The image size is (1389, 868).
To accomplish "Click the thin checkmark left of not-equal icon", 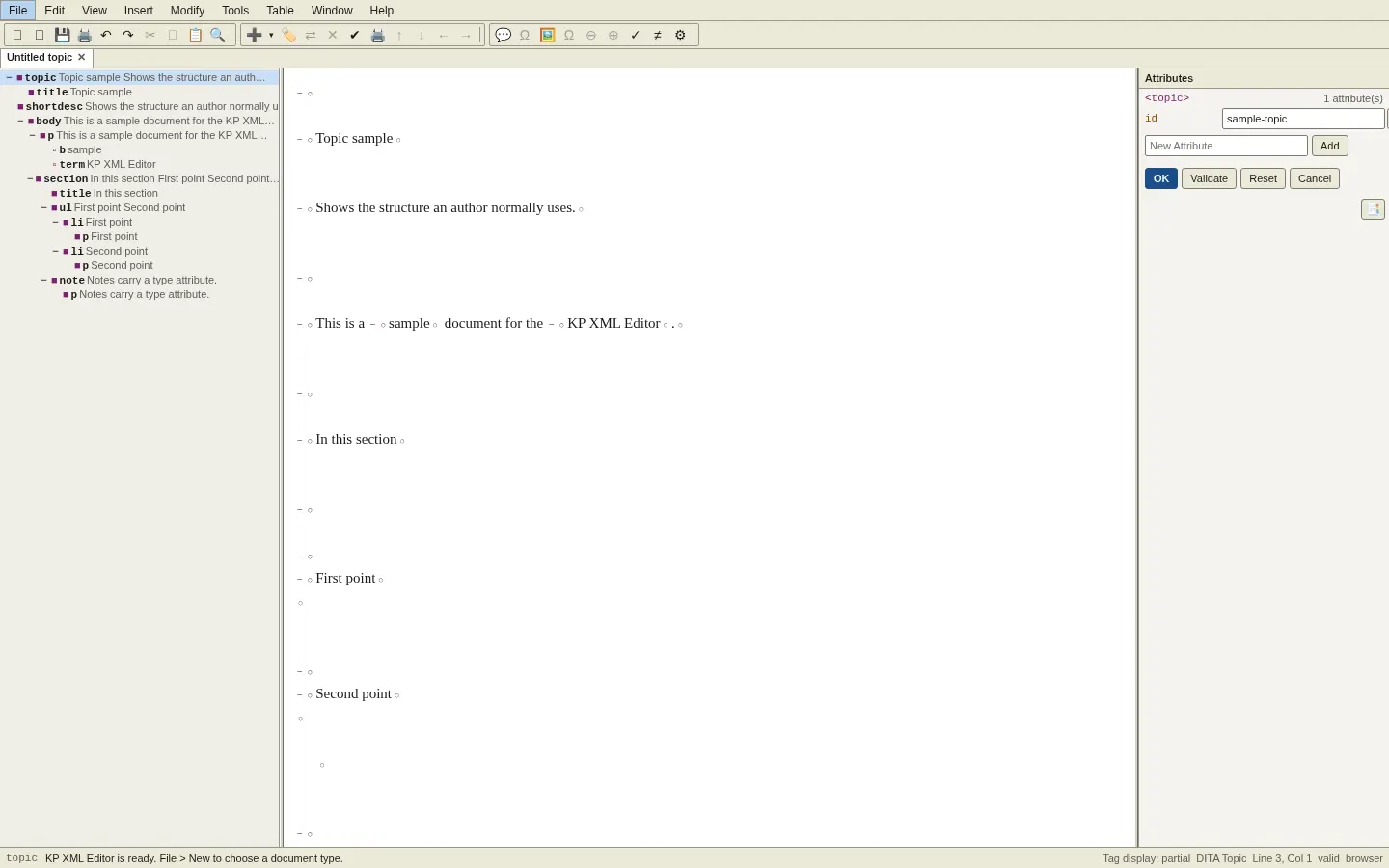I will pos(636,35).
